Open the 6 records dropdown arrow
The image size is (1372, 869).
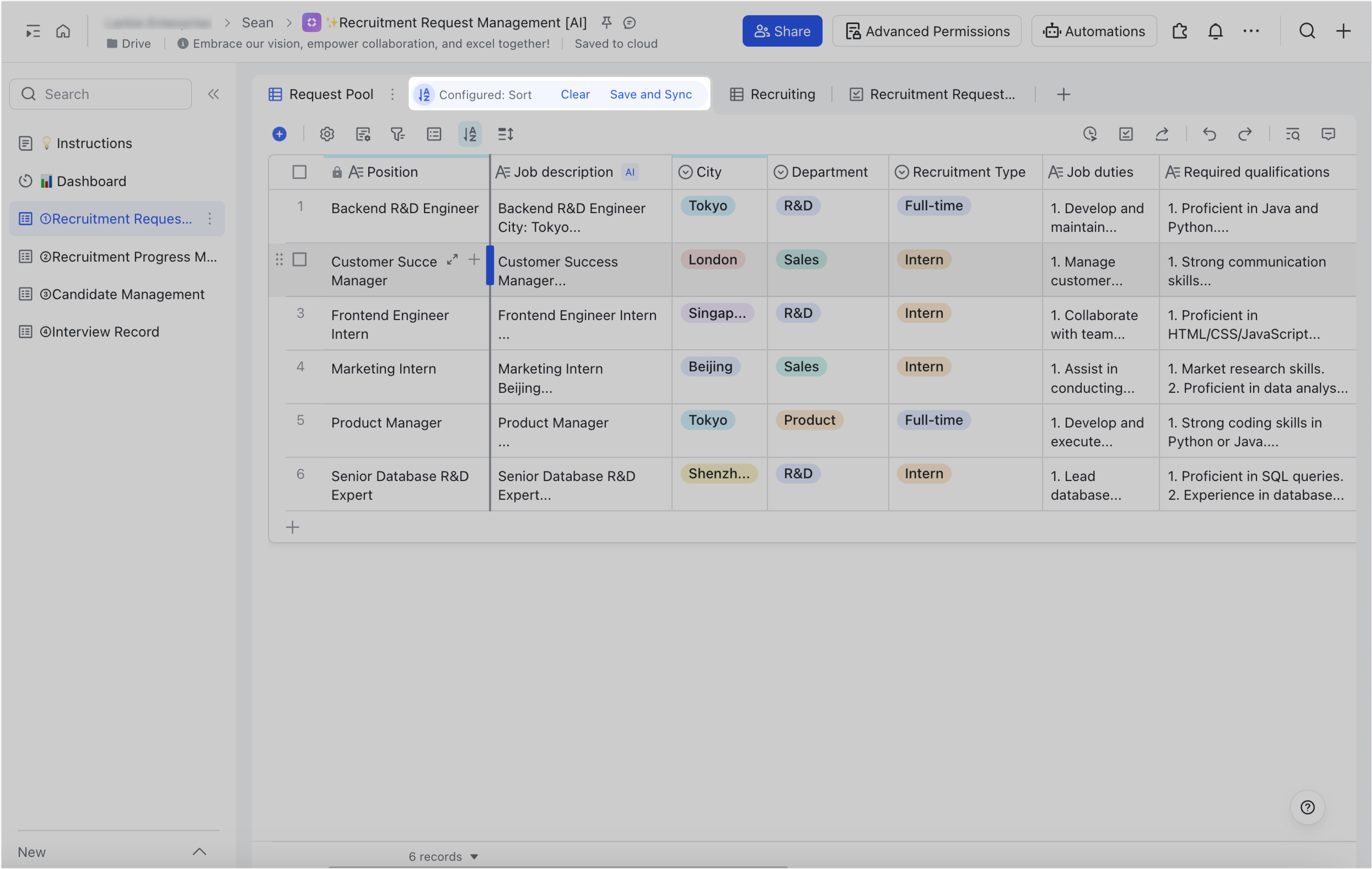pyautogui.click(x=474, y=857)
